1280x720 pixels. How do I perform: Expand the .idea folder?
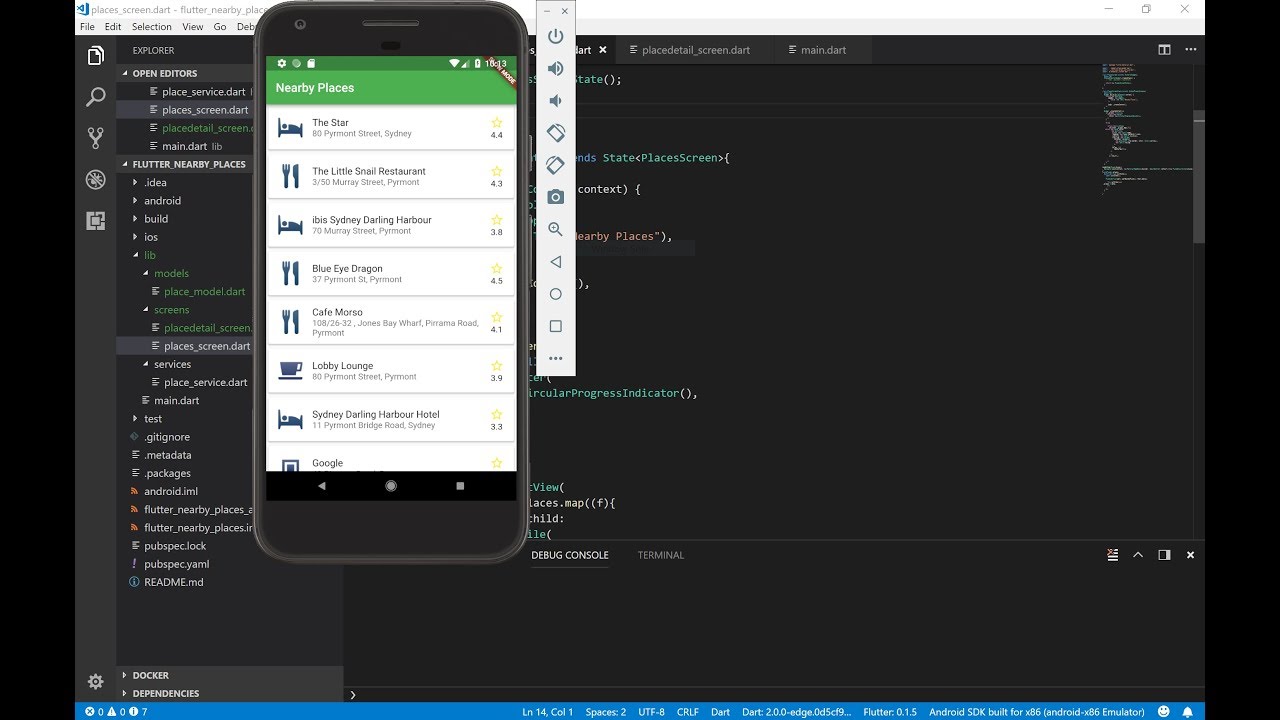155,182
